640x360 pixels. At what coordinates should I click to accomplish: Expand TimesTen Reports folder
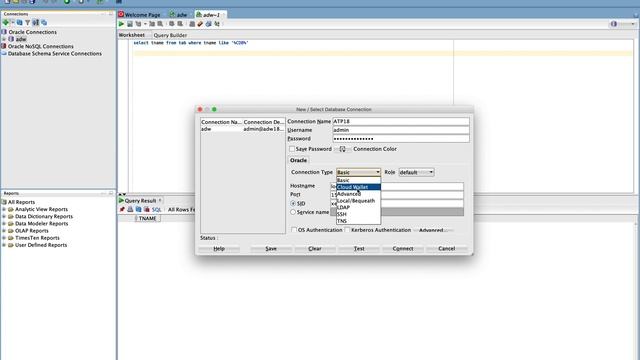coord(4,238)
